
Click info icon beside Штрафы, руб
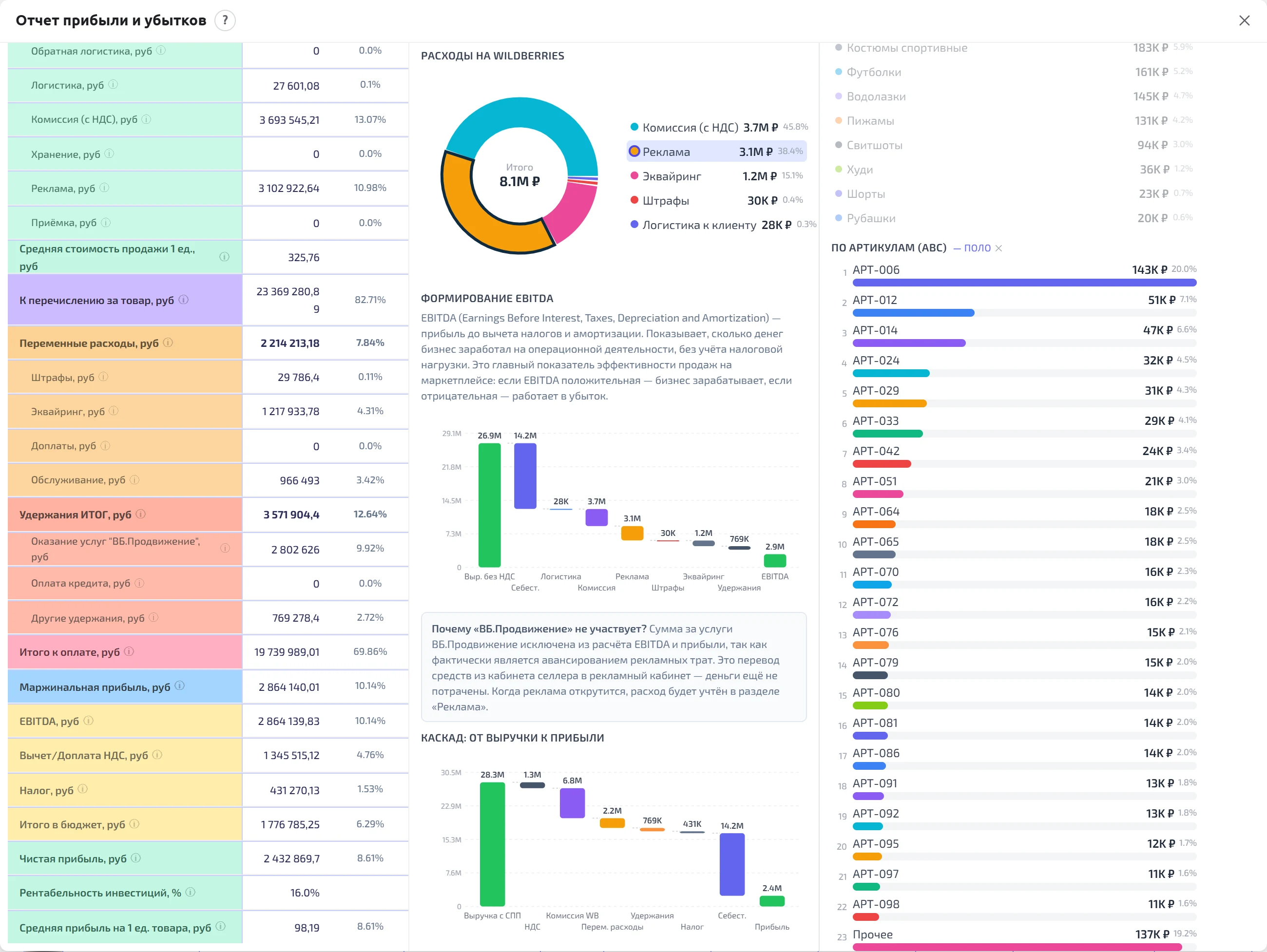click(x=103, y=377)
